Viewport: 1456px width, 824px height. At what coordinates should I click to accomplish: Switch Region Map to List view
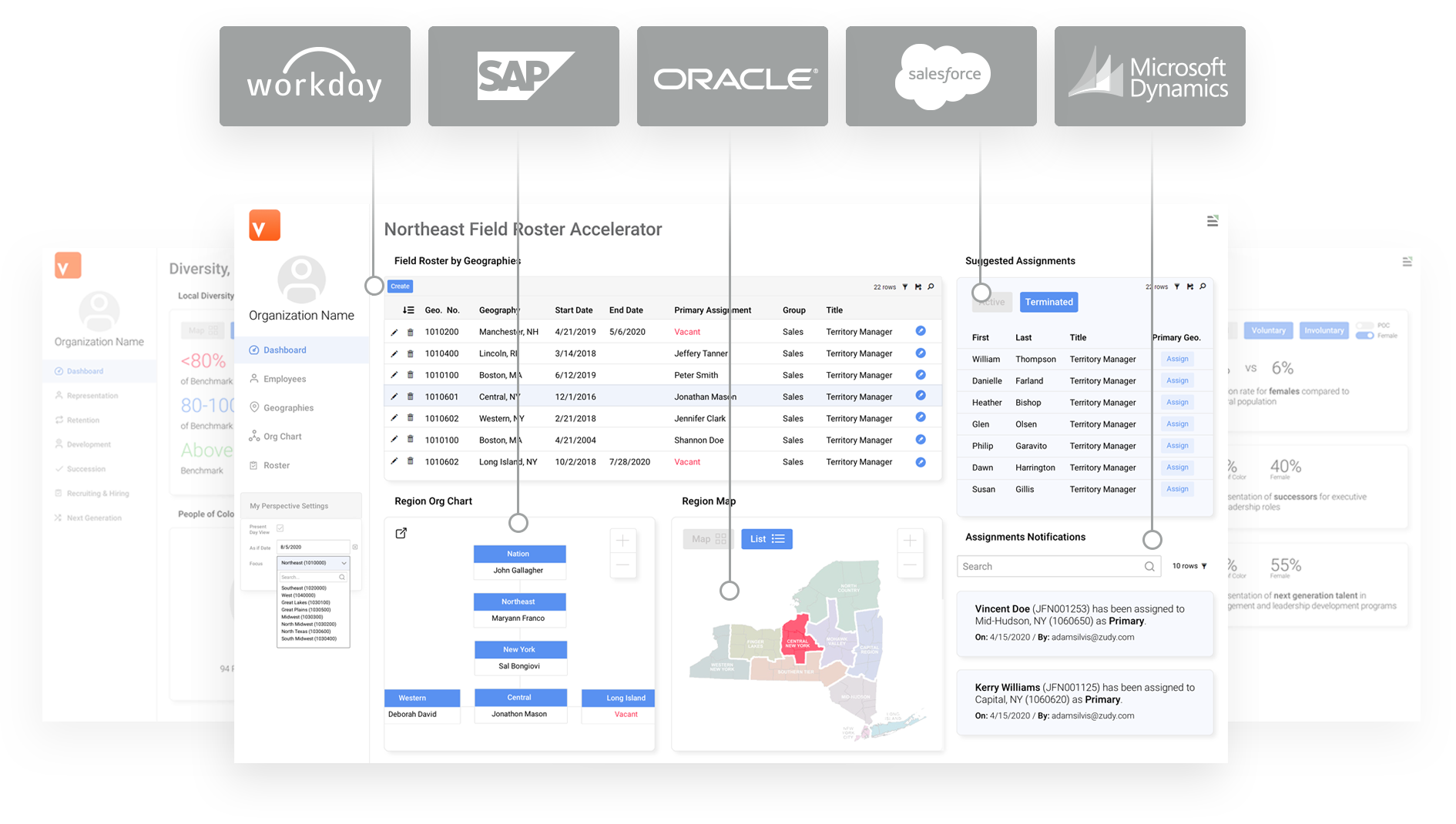tap(767, 539)
